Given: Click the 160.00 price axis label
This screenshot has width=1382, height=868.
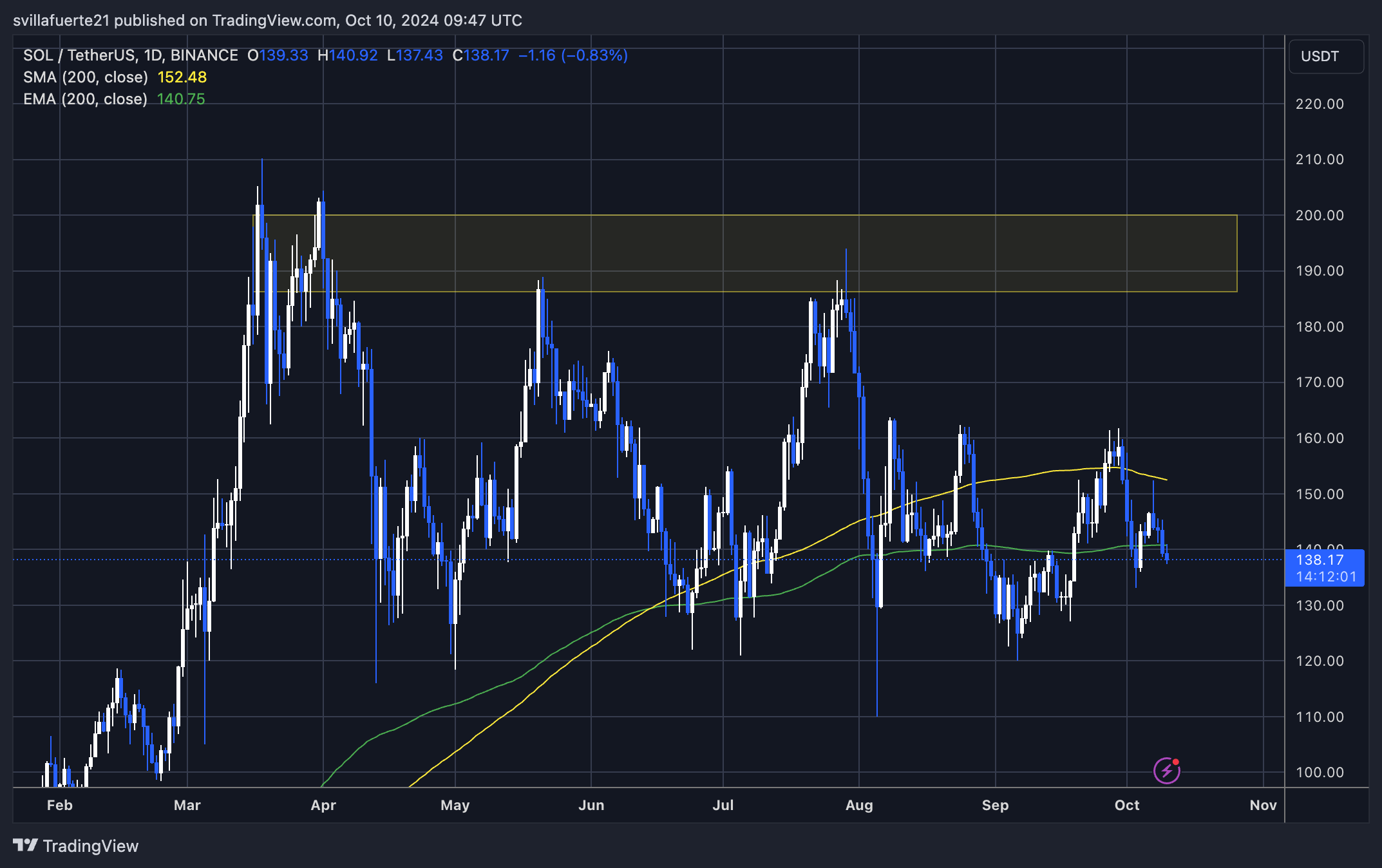Looking at the screenshot, I should pyautogui.click(x=1320, y=438).
